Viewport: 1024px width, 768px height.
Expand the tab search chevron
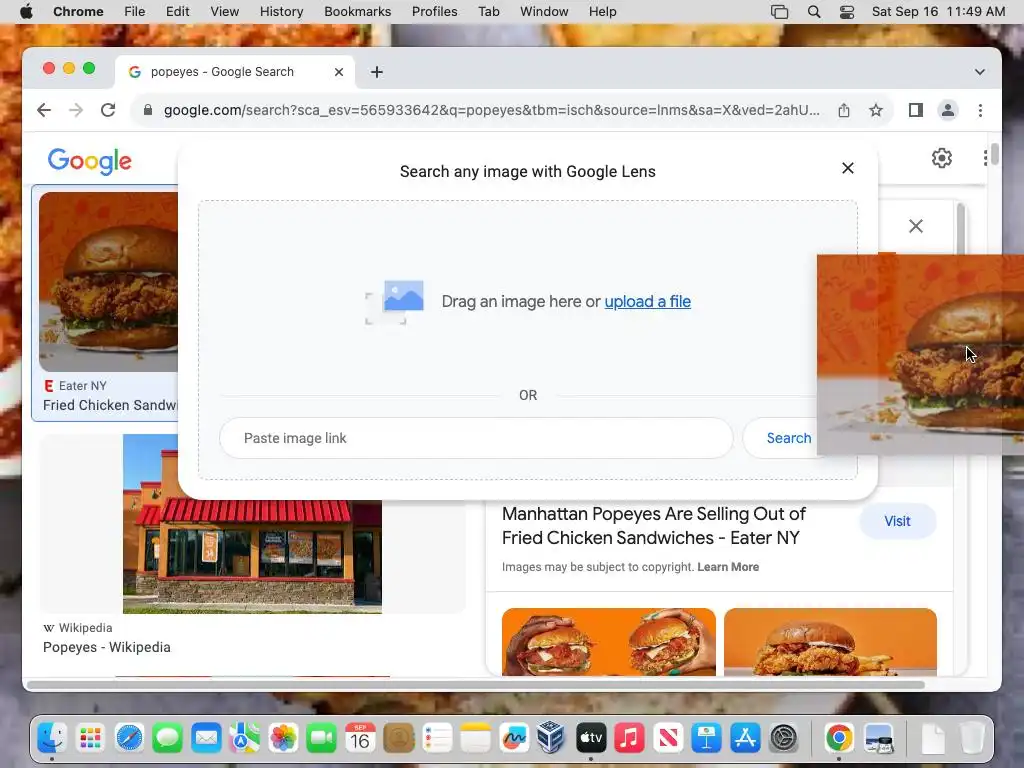980,72
